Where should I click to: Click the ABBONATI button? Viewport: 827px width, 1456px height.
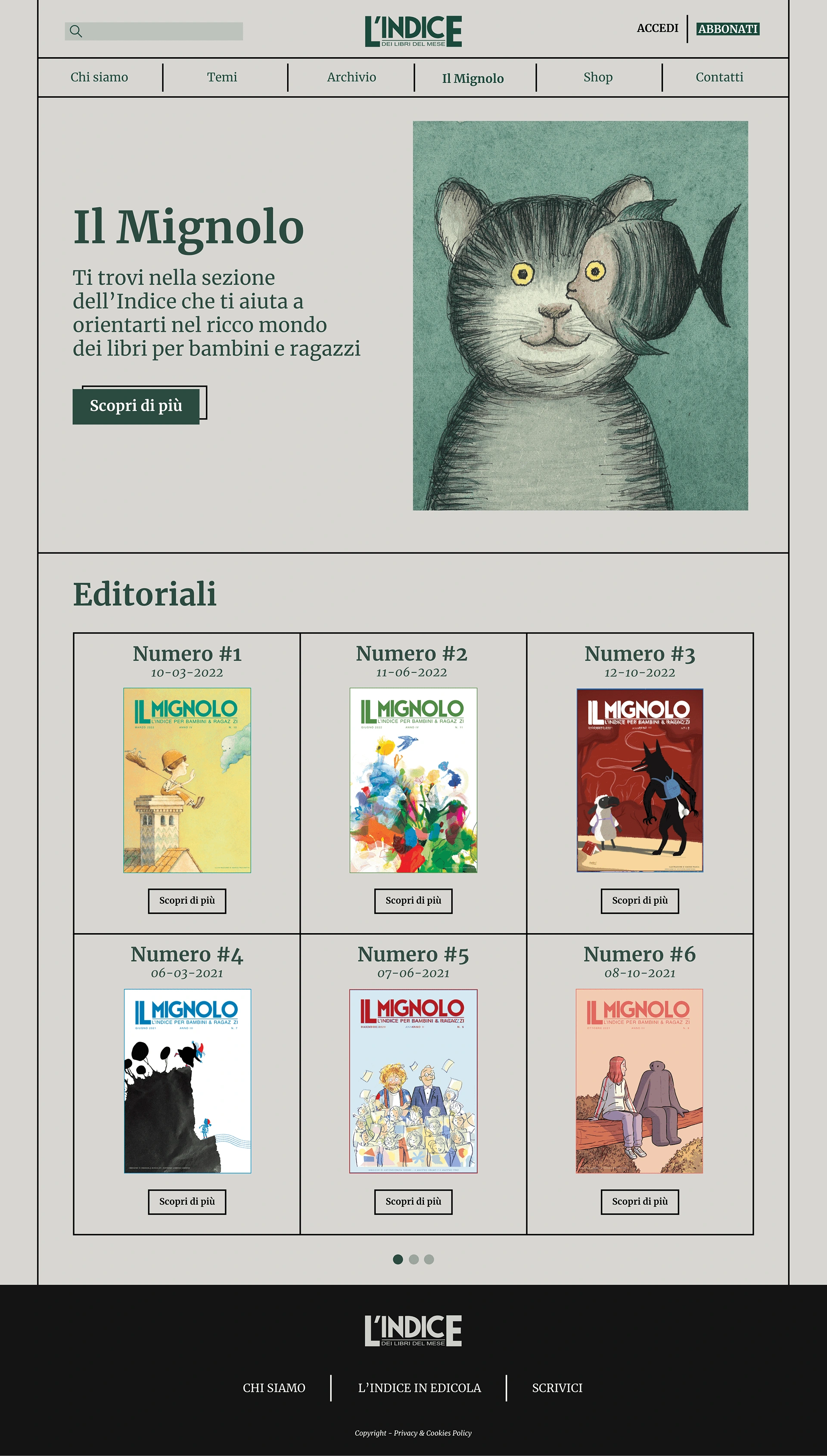click(728, 29)
